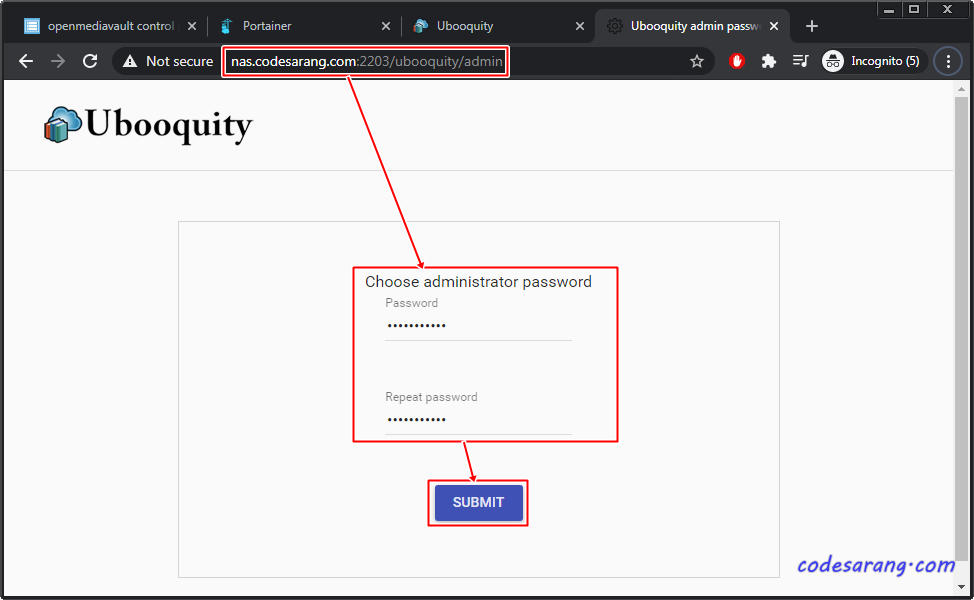This screenshot has width=974, height=600.
Task: Click the Ubooquity logo
Action: pos(148,124)
